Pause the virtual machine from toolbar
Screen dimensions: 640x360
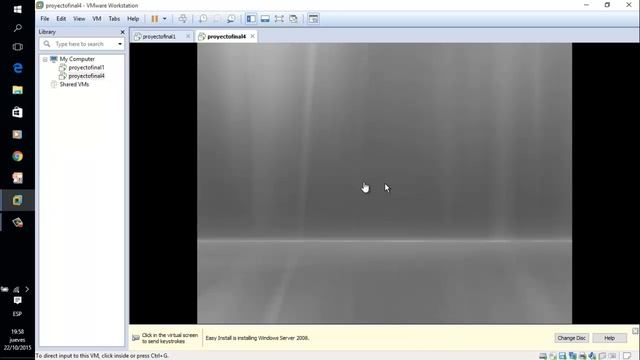155,19
